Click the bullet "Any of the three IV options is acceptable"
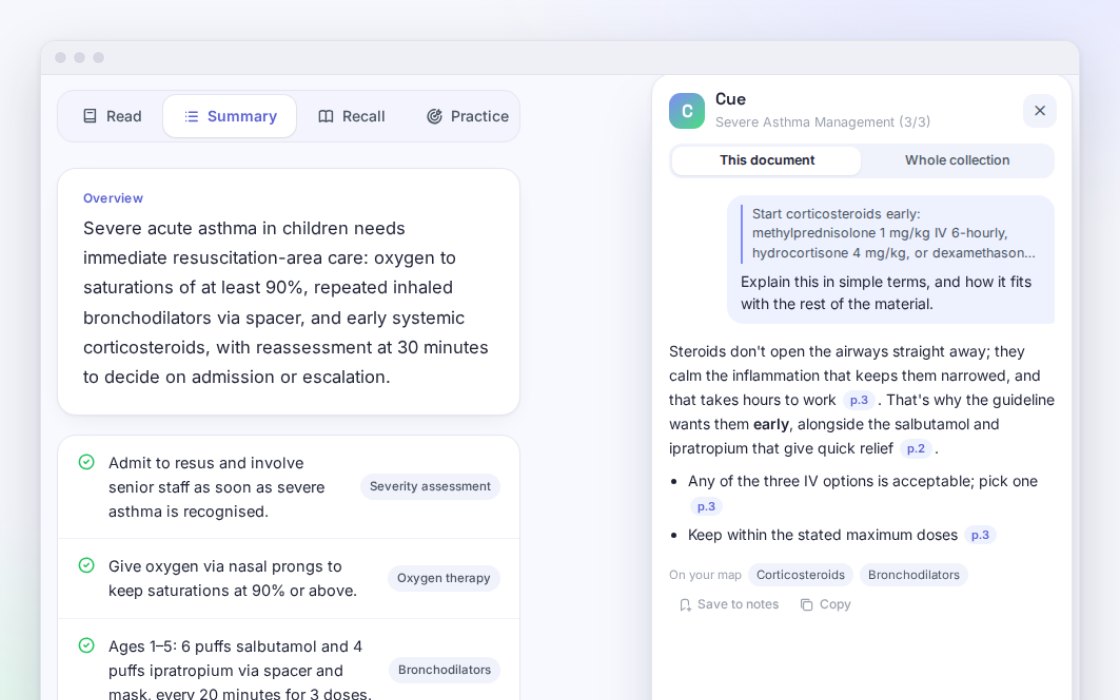1120x700 pixels. [863, 481]
